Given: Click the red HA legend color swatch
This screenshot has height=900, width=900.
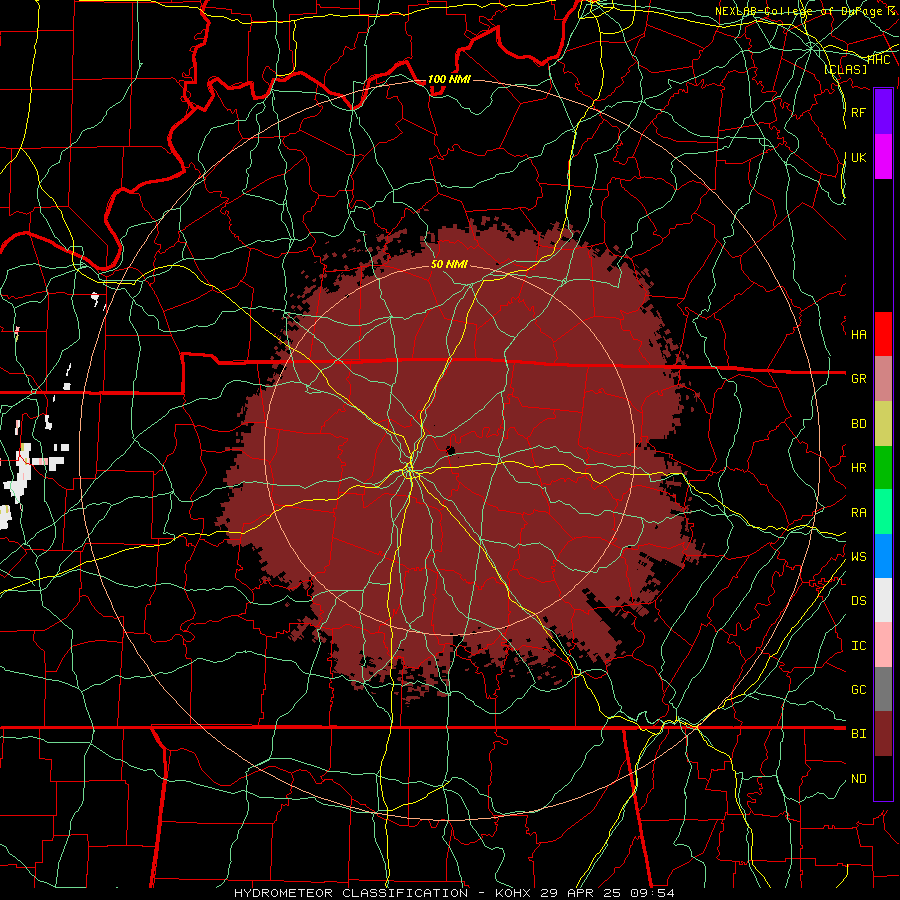Looking at the screenshot, I should 883,334.
